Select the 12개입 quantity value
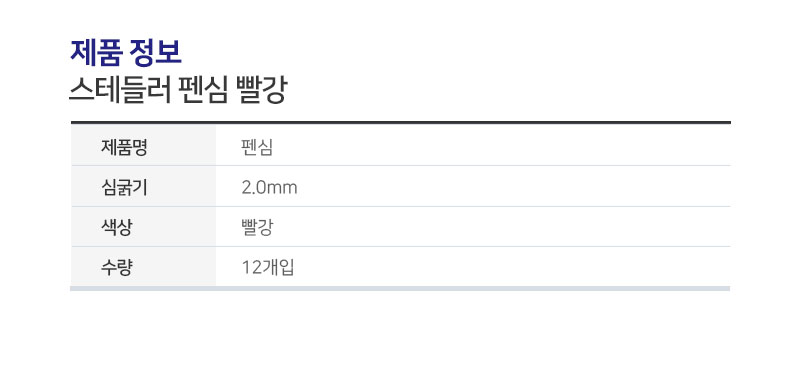The width and height of the screenshot is (800, 370). click(x=268, y=267)
